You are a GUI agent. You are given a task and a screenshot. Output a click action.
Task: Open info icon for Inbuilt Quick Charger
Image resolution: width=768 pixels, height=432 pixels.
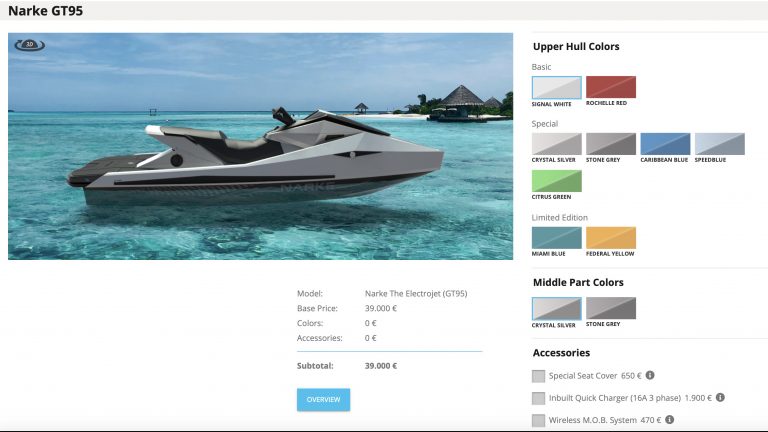tap(720, 397)
